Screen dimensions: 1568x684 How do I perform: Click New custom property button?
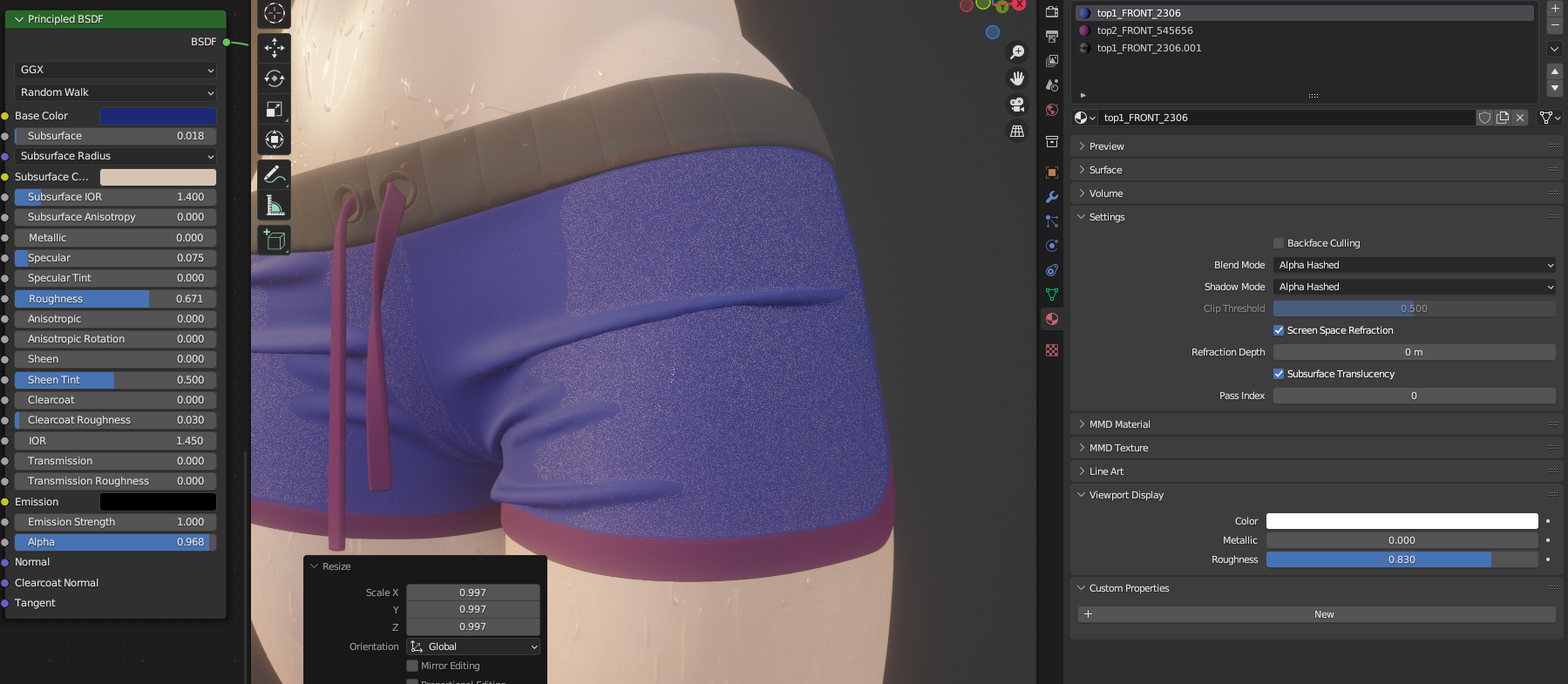(1317, 614)
